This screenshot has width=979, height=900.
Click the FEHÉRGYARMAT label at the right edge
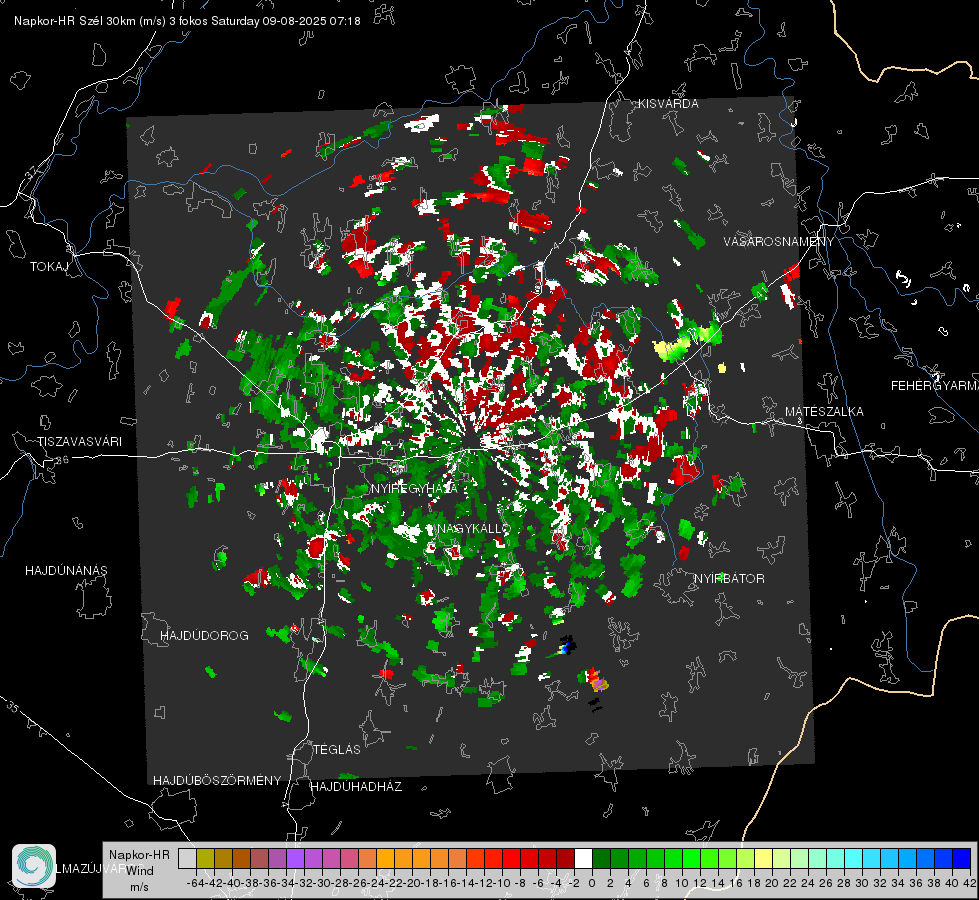935,386
